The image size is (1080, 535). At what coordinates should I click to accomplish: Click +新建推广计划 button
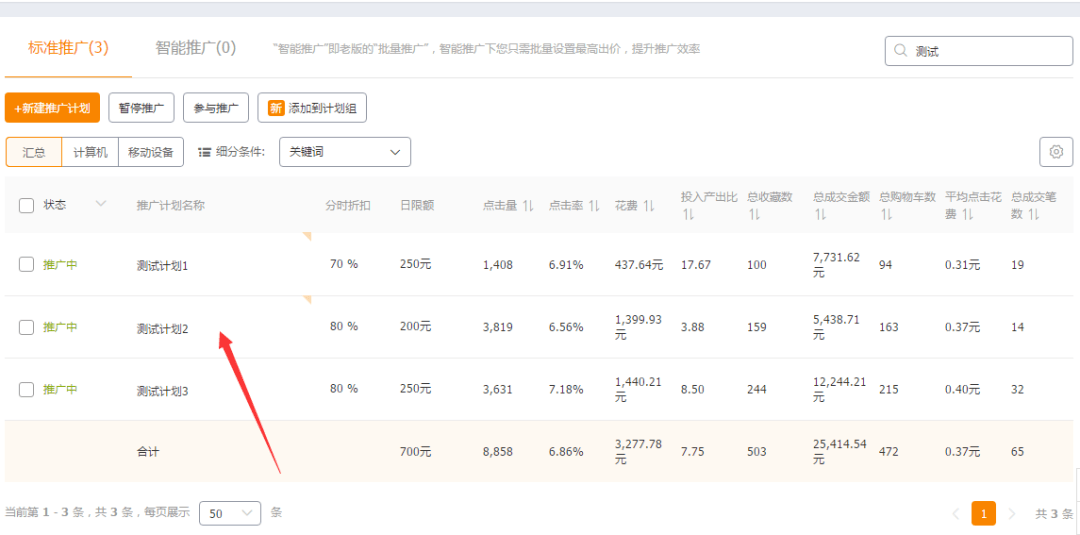[52, 108]
